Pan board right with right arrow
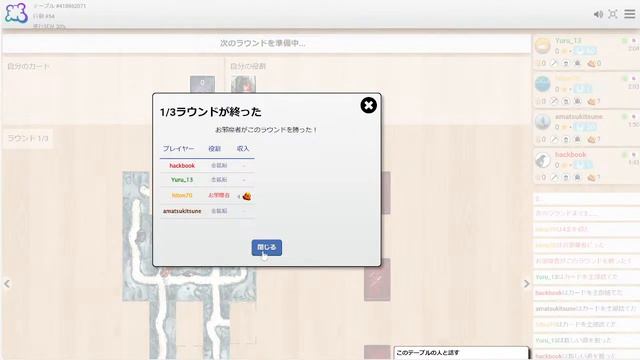 [527, 284]
